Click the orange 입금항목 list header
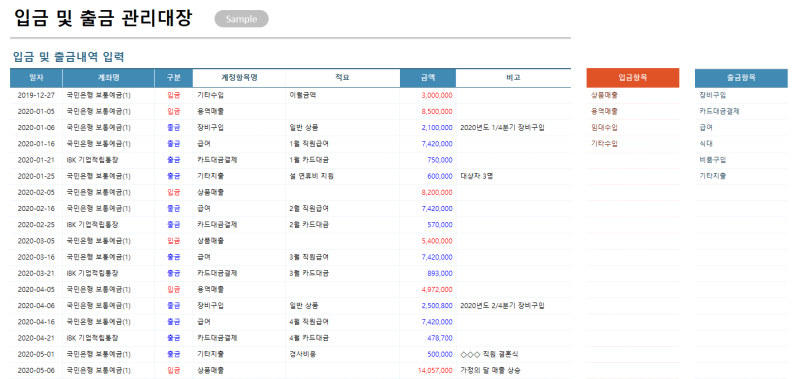 633,78
